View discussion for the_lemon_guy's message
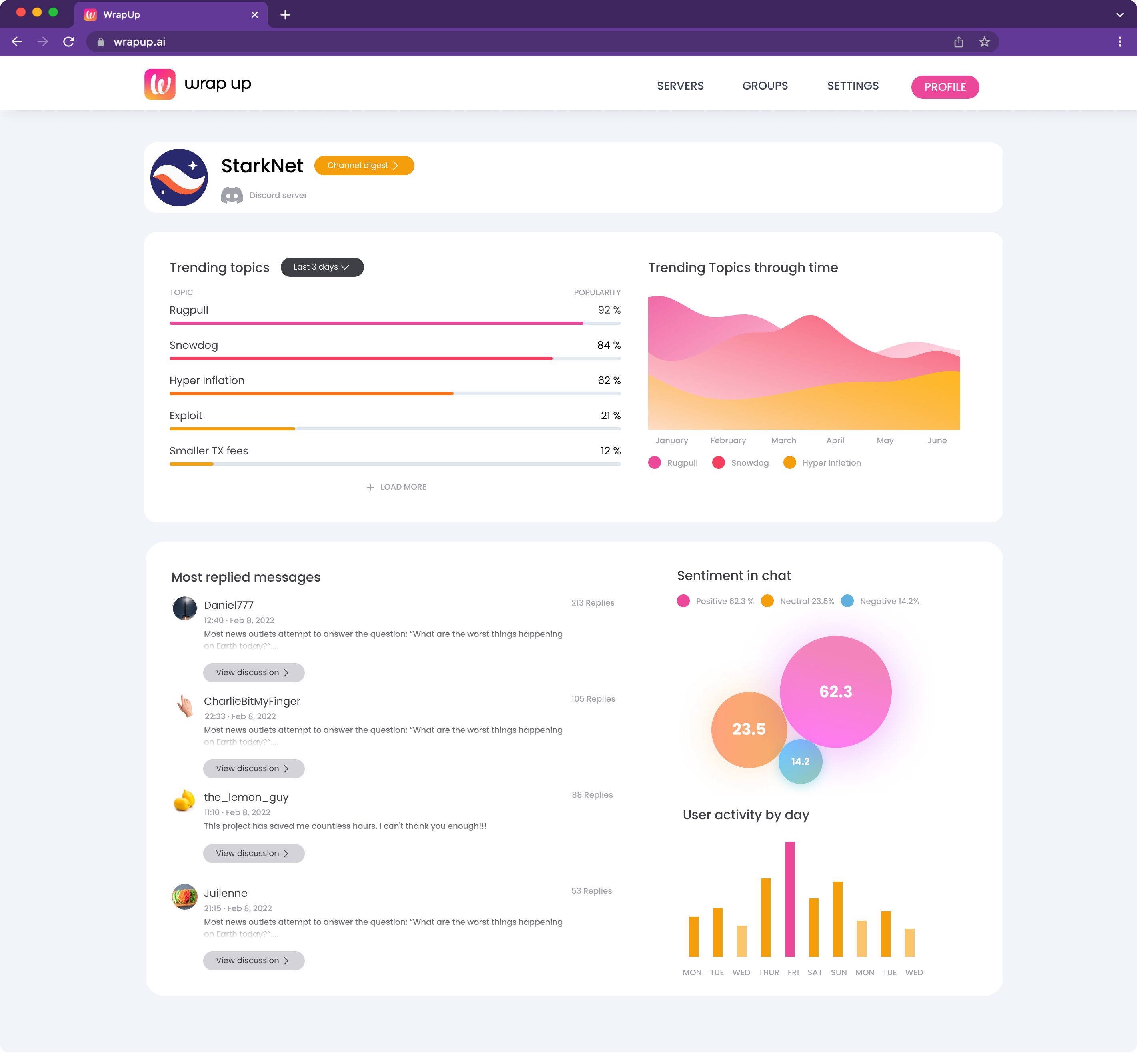Image resolution: width=1137 pixels, height=1064 pixels. (x=253, y=853)
